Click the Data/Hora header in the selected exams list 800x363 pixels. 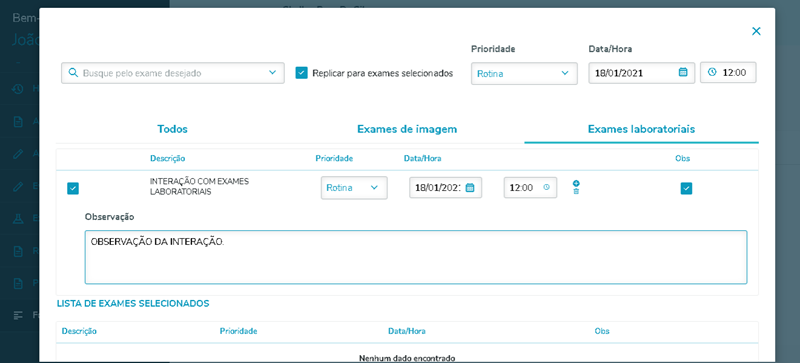(407, 331)
